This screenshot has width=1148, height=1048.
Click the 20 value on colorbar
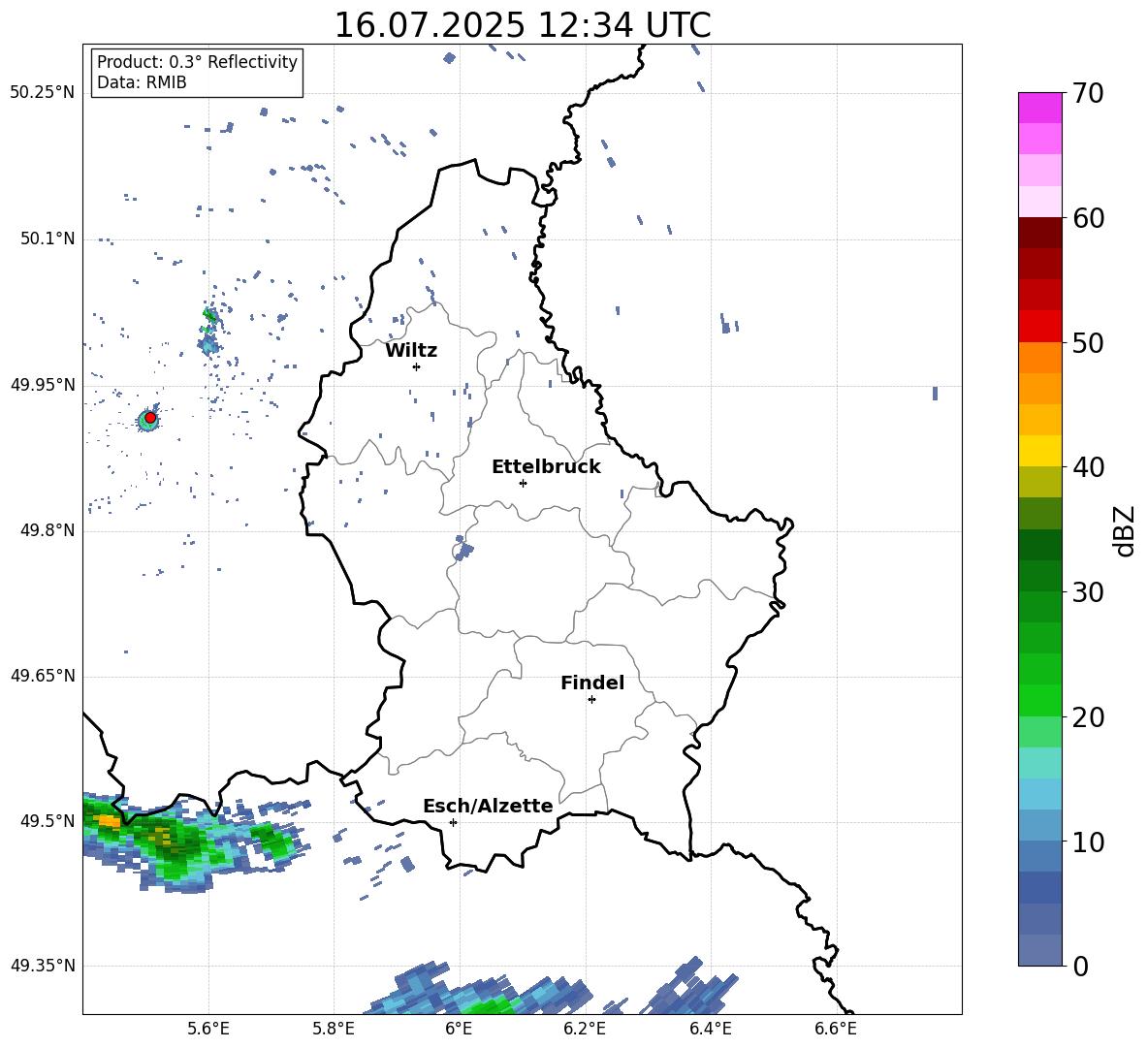tap(1088, 716)
